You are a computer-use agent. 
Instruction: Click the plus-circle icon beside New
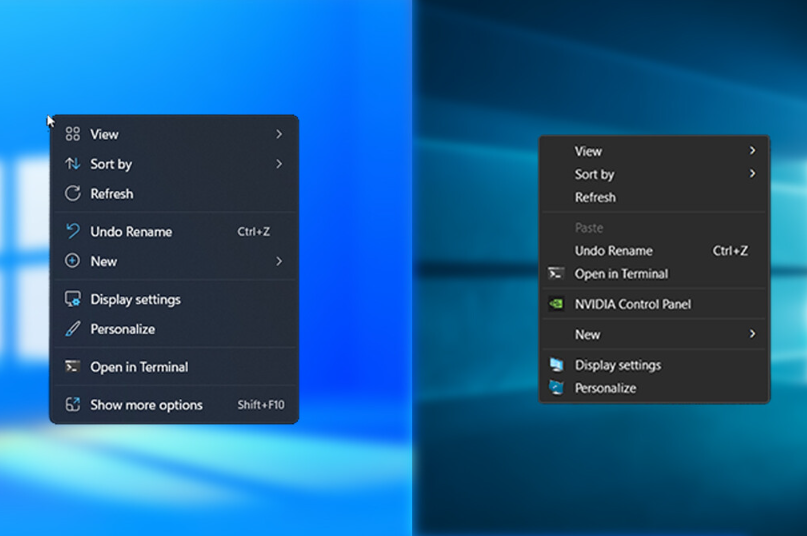pos(72,261)
